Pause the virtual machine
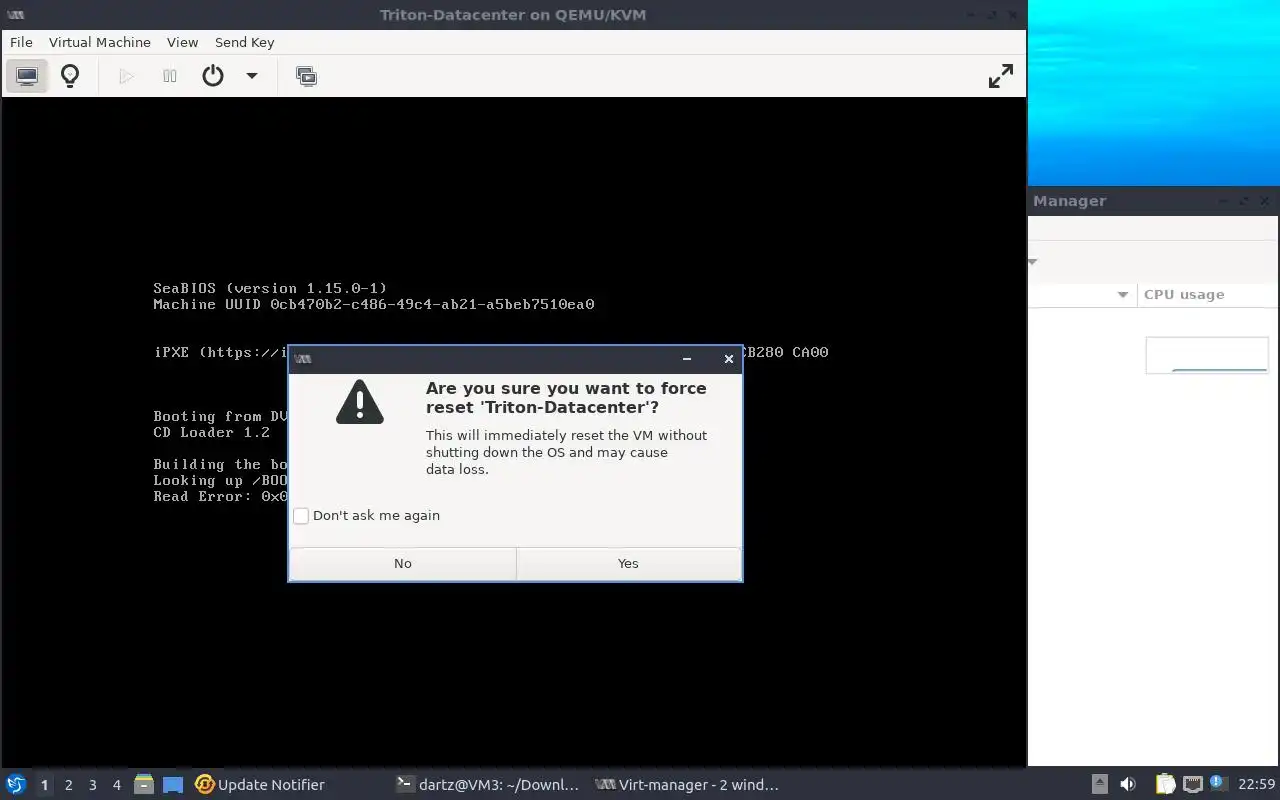The image size is (1280, 800). (170, 76)
